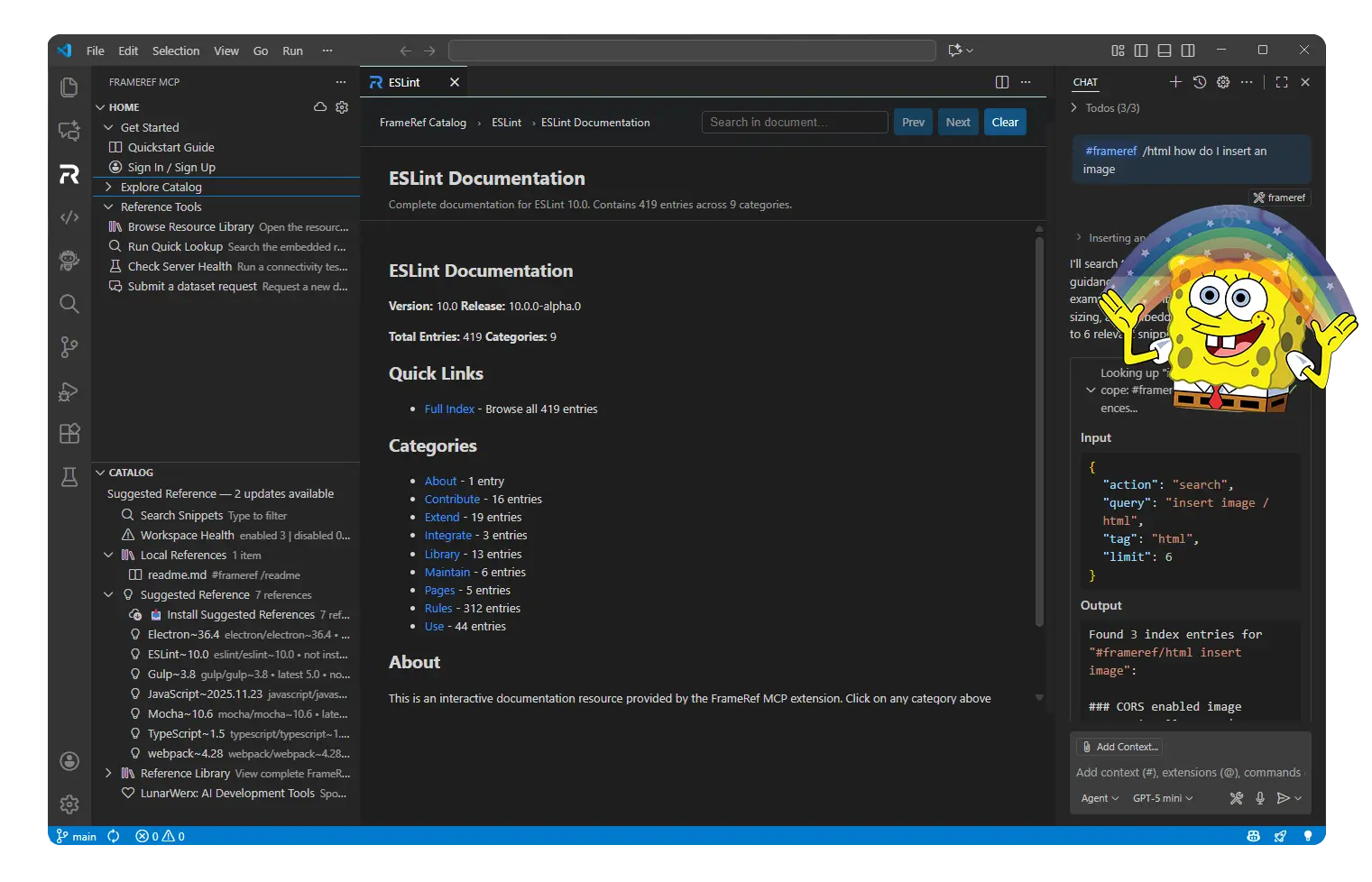Toggle the Primary Side Bar visibility
The height and width of the screenshot is (882, 1372).
click(x=1141, y=51)
